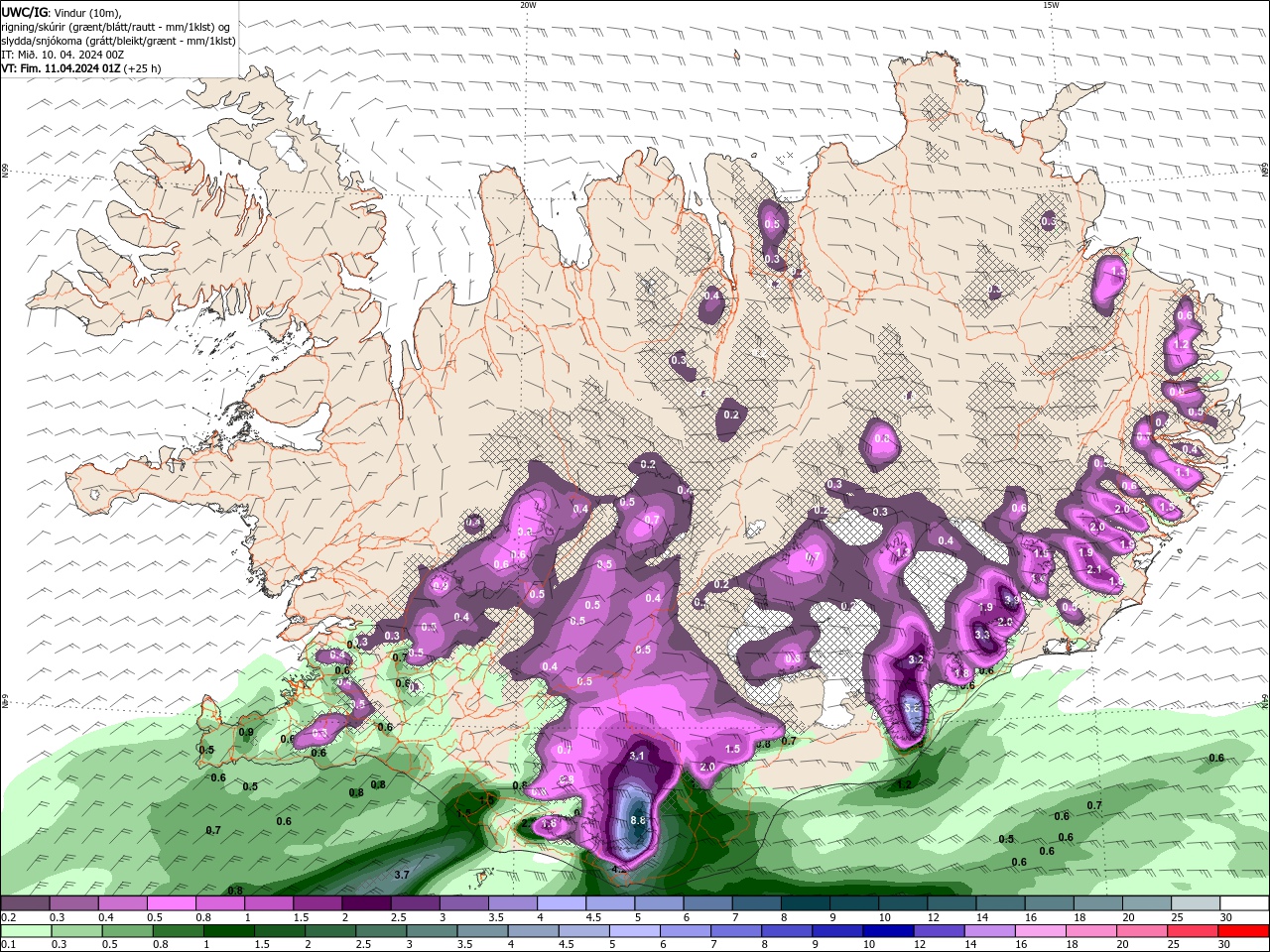Click the 'UWC/IG: Vindur (10m)' title text

62,12
